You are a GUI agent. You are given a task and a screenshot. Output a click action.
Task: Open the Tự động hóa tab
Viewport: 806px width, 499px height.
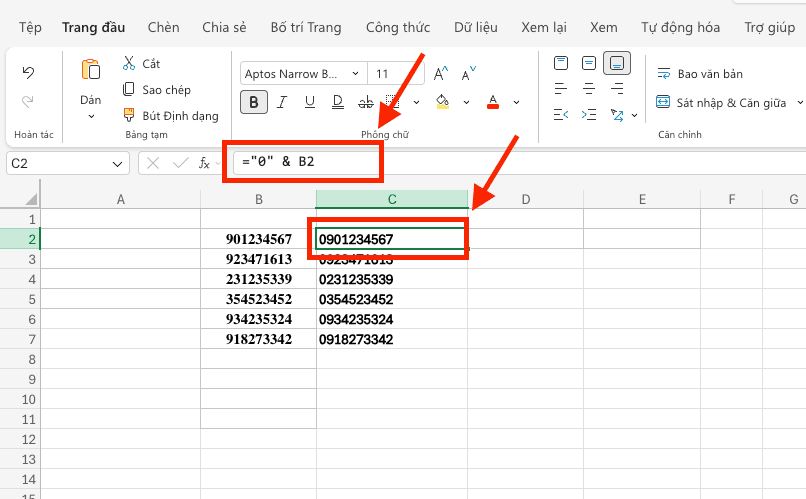pos(680,27)
